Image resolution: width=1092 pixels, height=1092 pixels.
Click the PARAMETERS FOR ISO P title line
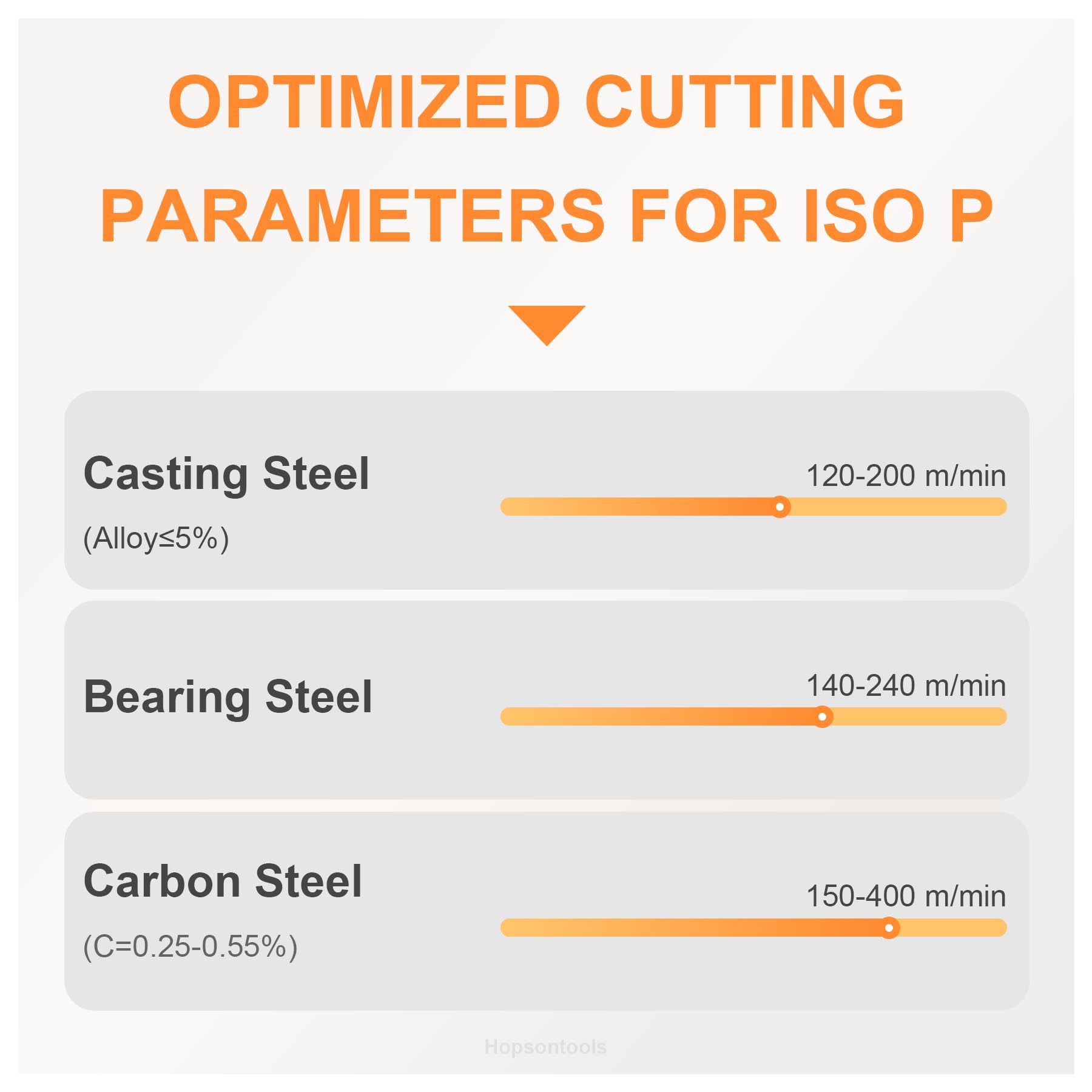pyautogui.click(x=546, y=217)
